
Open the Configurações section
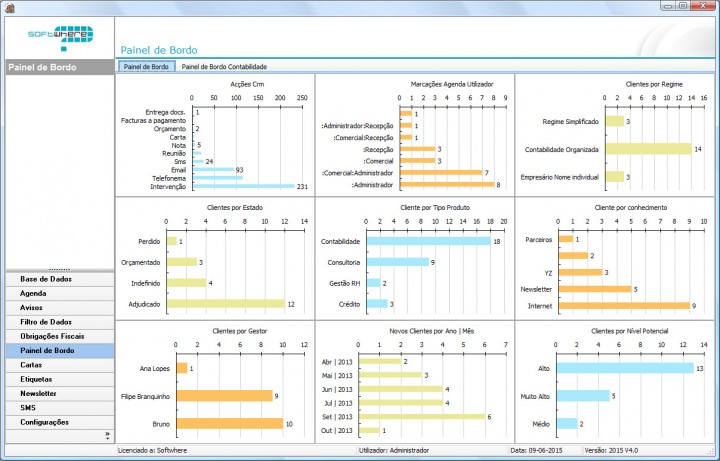[60, 422]
